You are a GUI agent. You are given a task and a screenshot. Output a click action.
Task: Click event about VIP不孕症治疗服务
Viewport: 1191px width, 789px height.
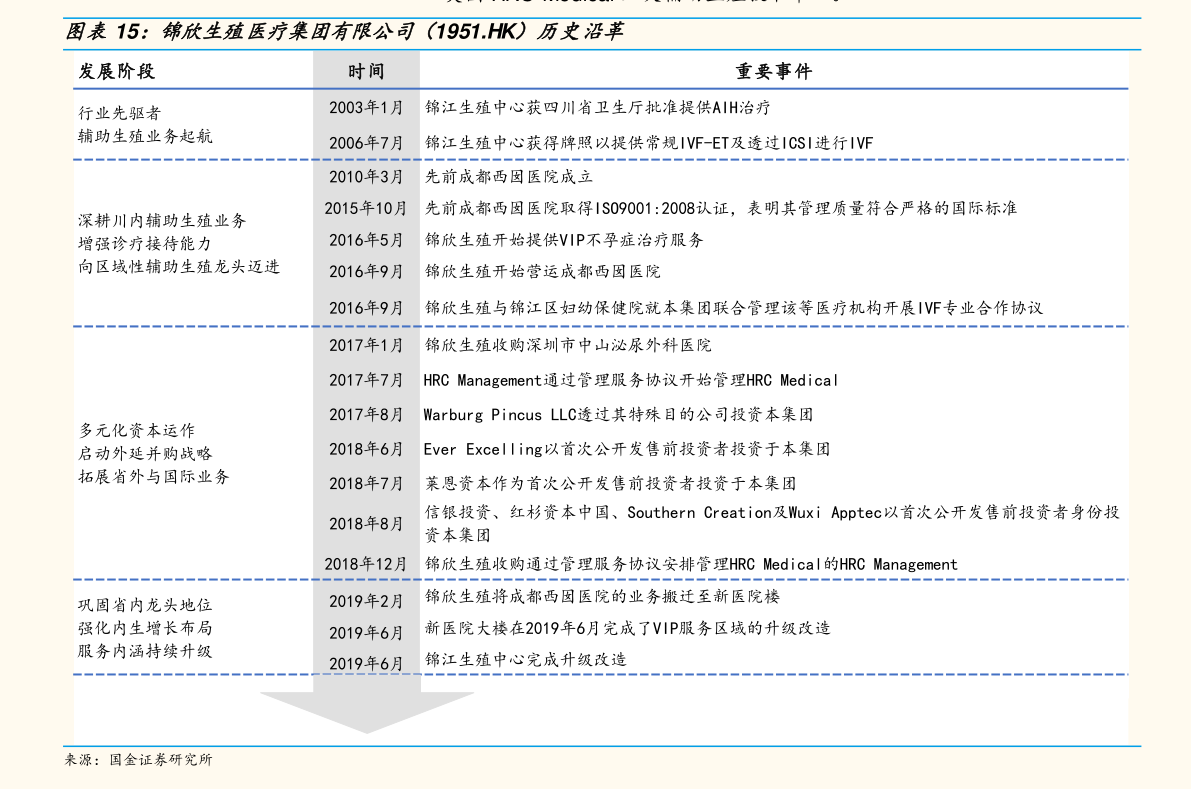(564, 240)
